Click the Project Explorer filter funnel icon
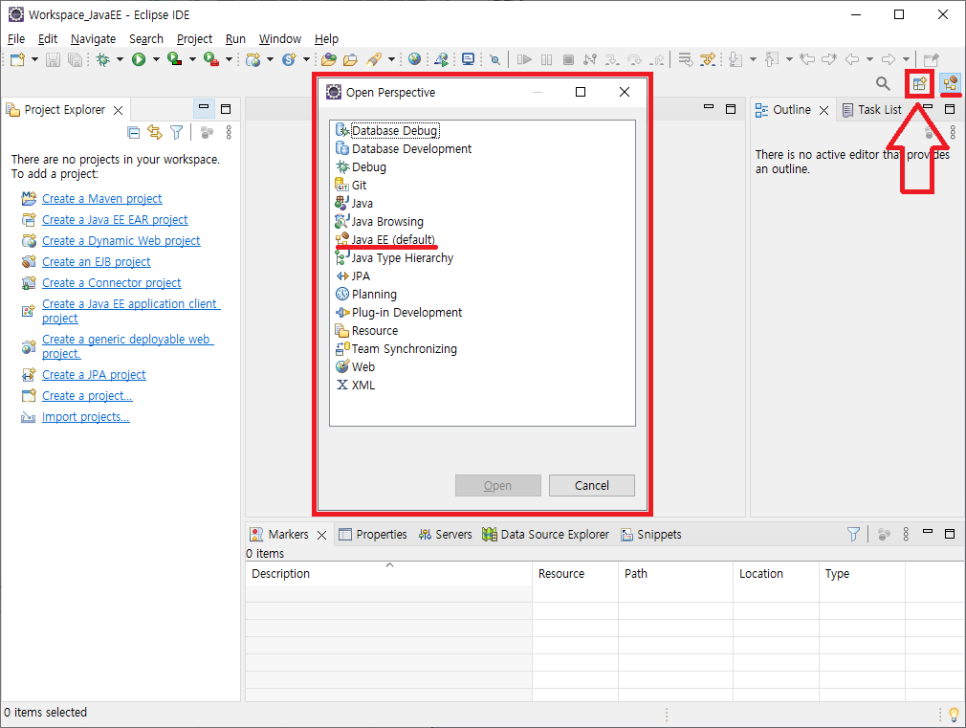Image resolution: width=966 pixels, height=728 pixels. 176,132
